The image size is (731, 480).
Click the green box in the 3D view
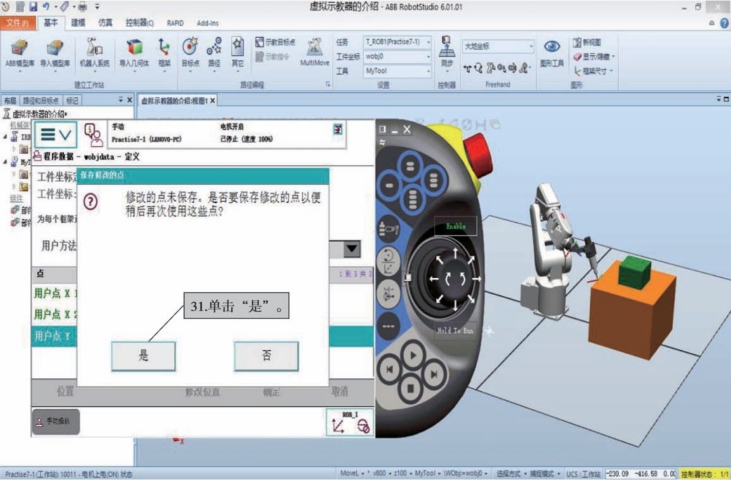coord(634,271)
